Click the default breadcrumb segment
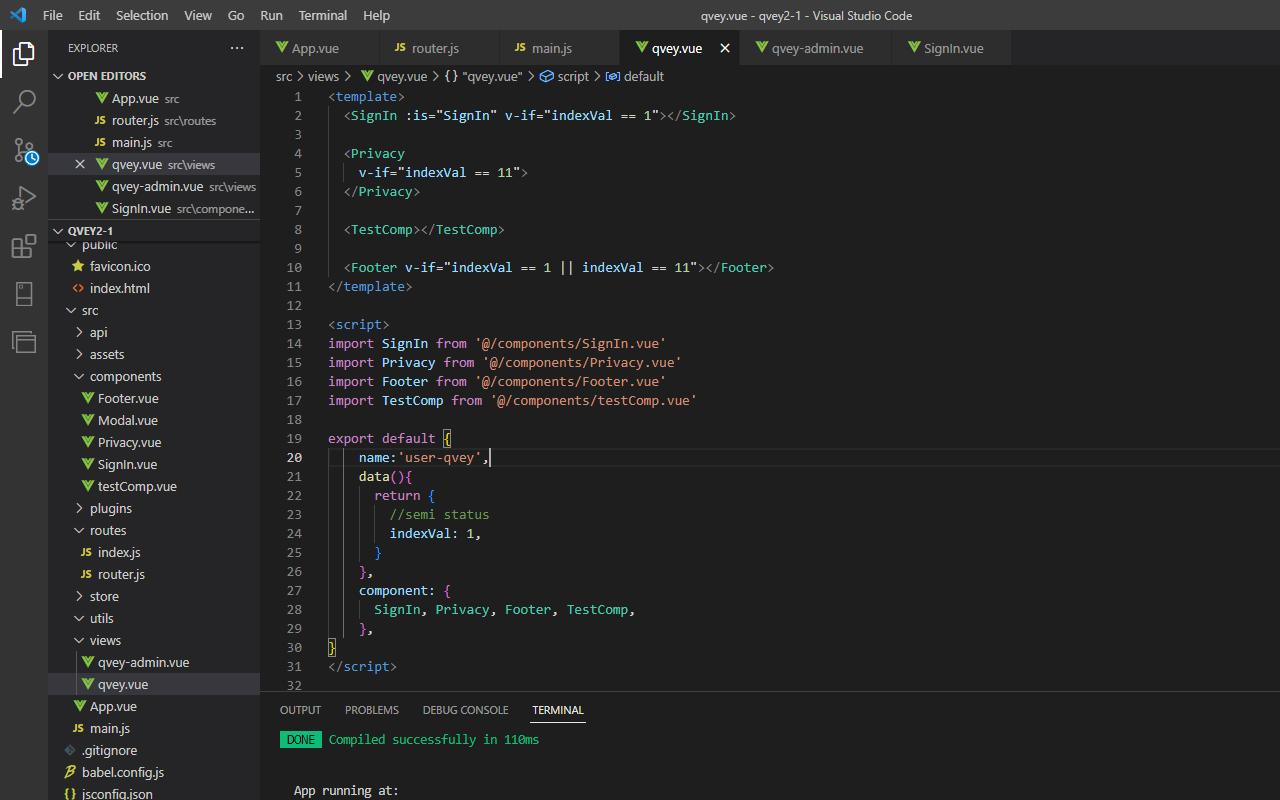 [x=635, y=76]
